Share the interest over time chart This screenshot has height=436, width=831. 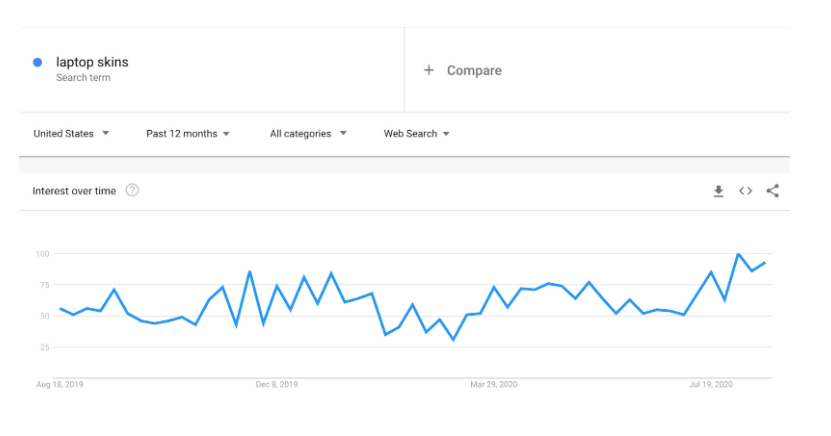(x=772, y=191)
